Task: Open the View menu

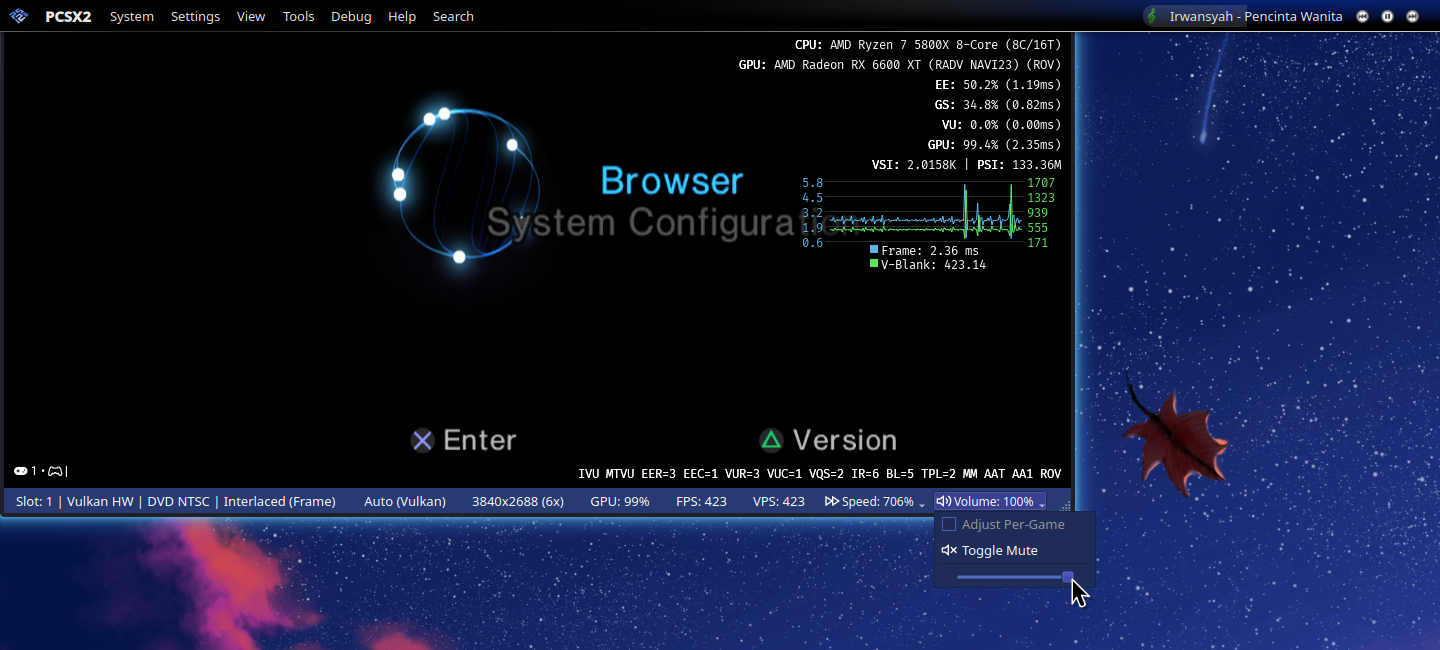Action: pos(251,16)
